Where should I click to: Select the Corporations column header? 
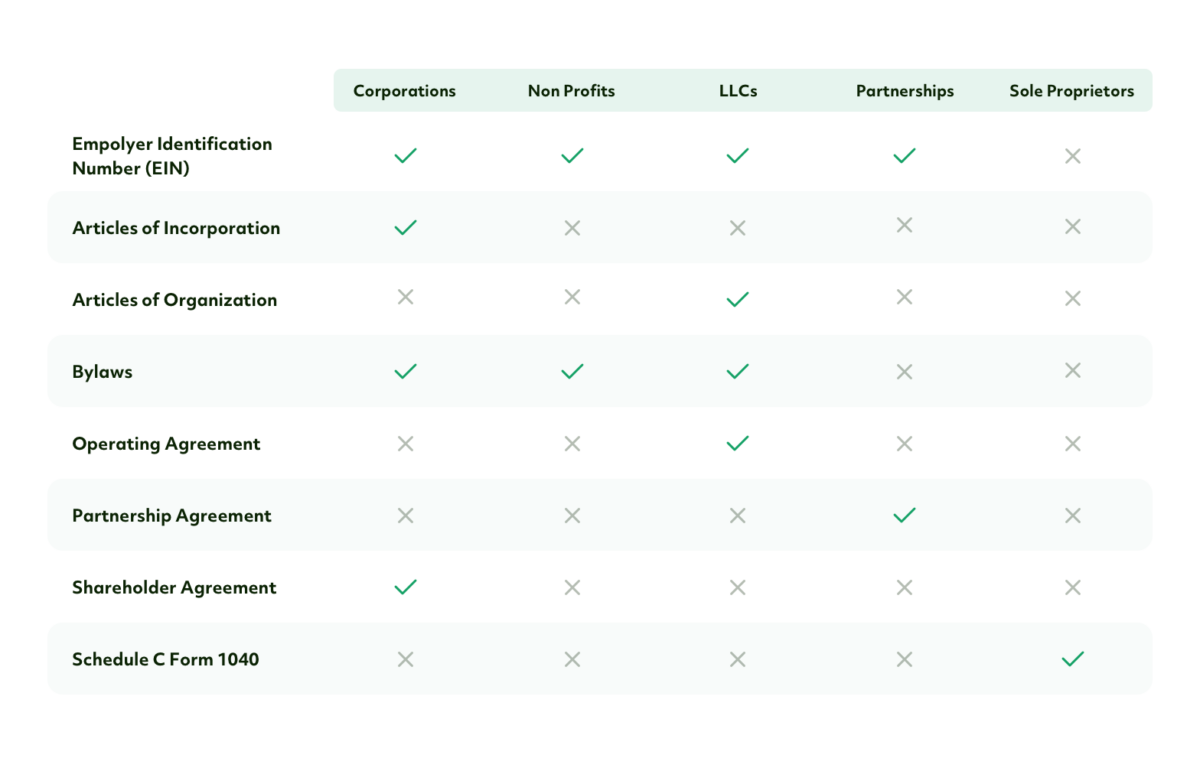(404, 91)
